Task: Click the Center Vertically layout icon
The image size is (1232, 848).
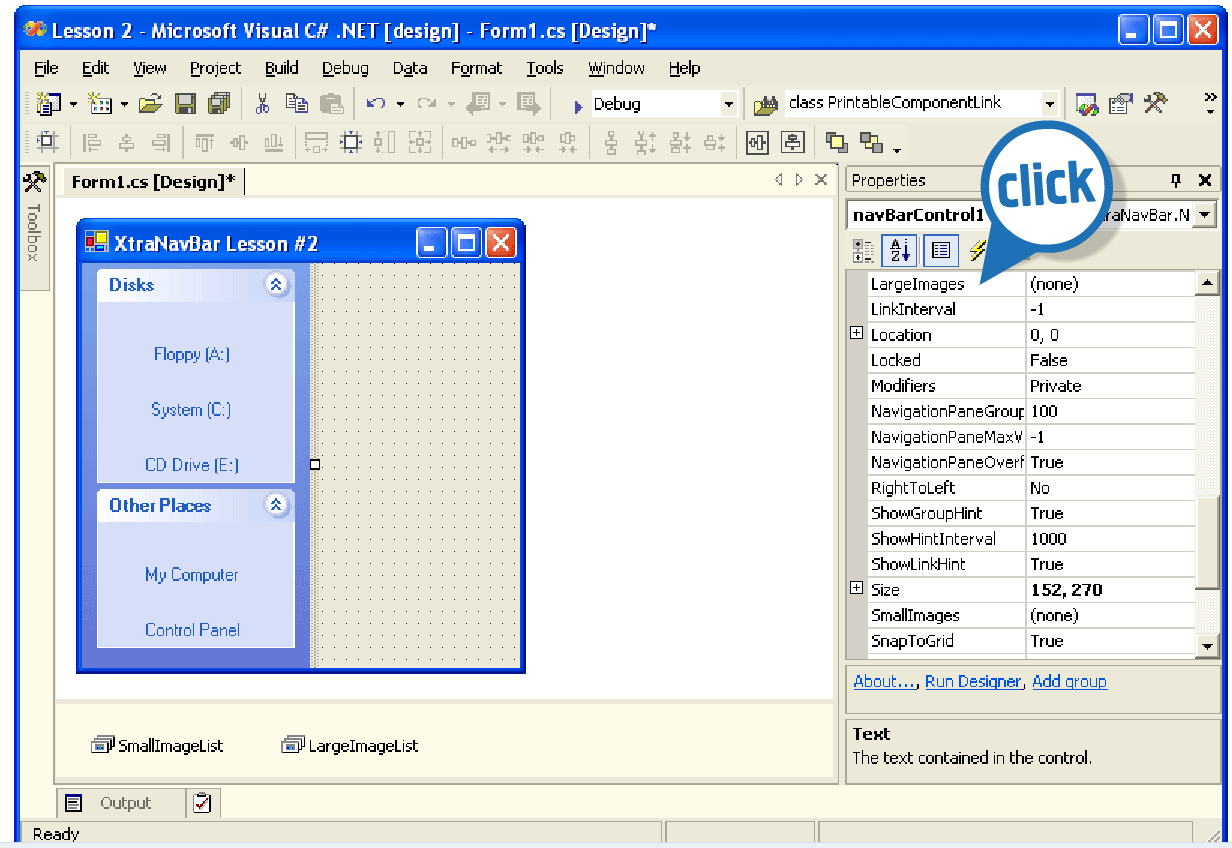Action: click(793, 142)
